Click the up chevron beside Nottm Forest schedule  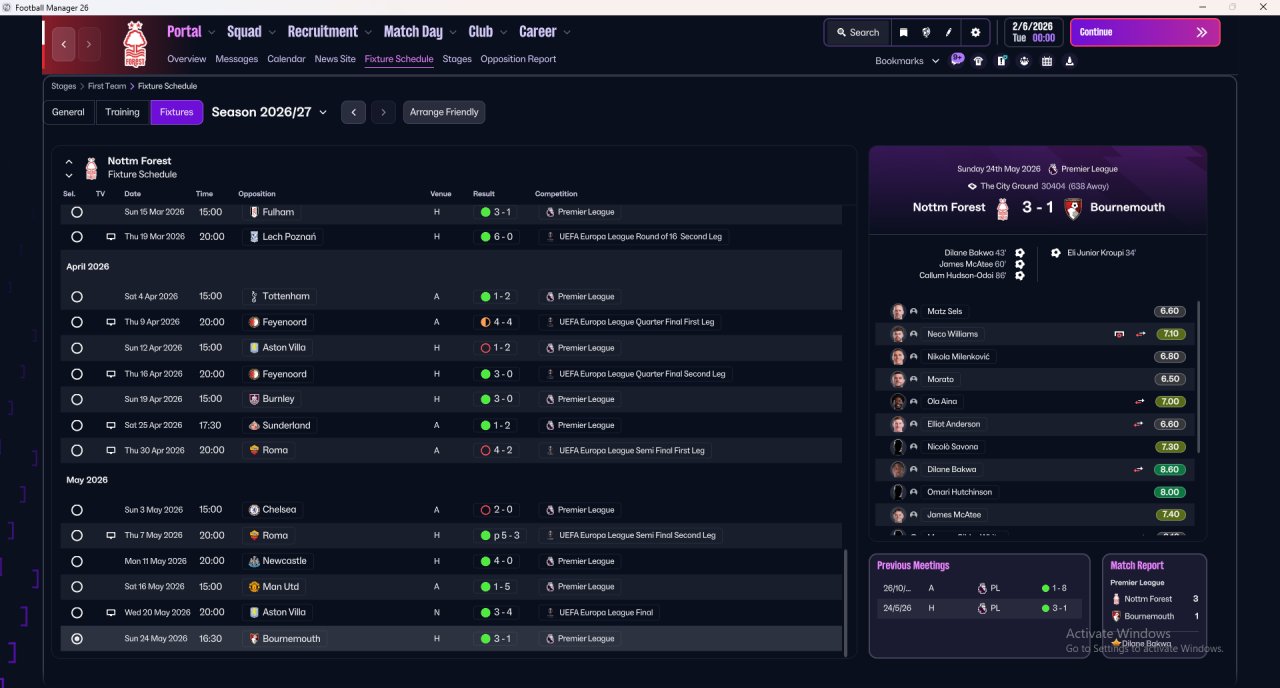(x=69, y=161)
